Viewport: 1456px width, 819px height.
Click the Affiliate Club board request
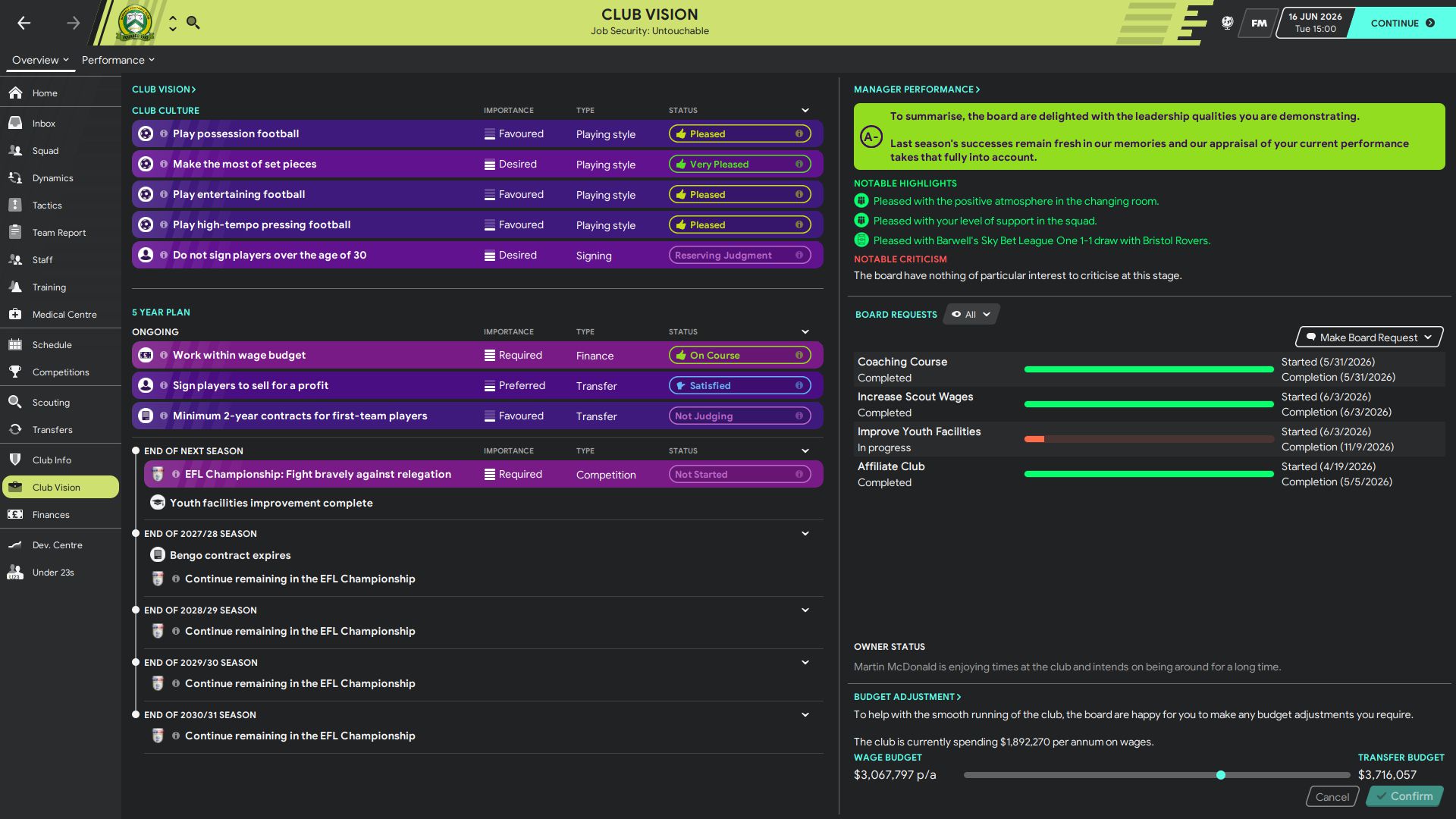pos(1148,474)
